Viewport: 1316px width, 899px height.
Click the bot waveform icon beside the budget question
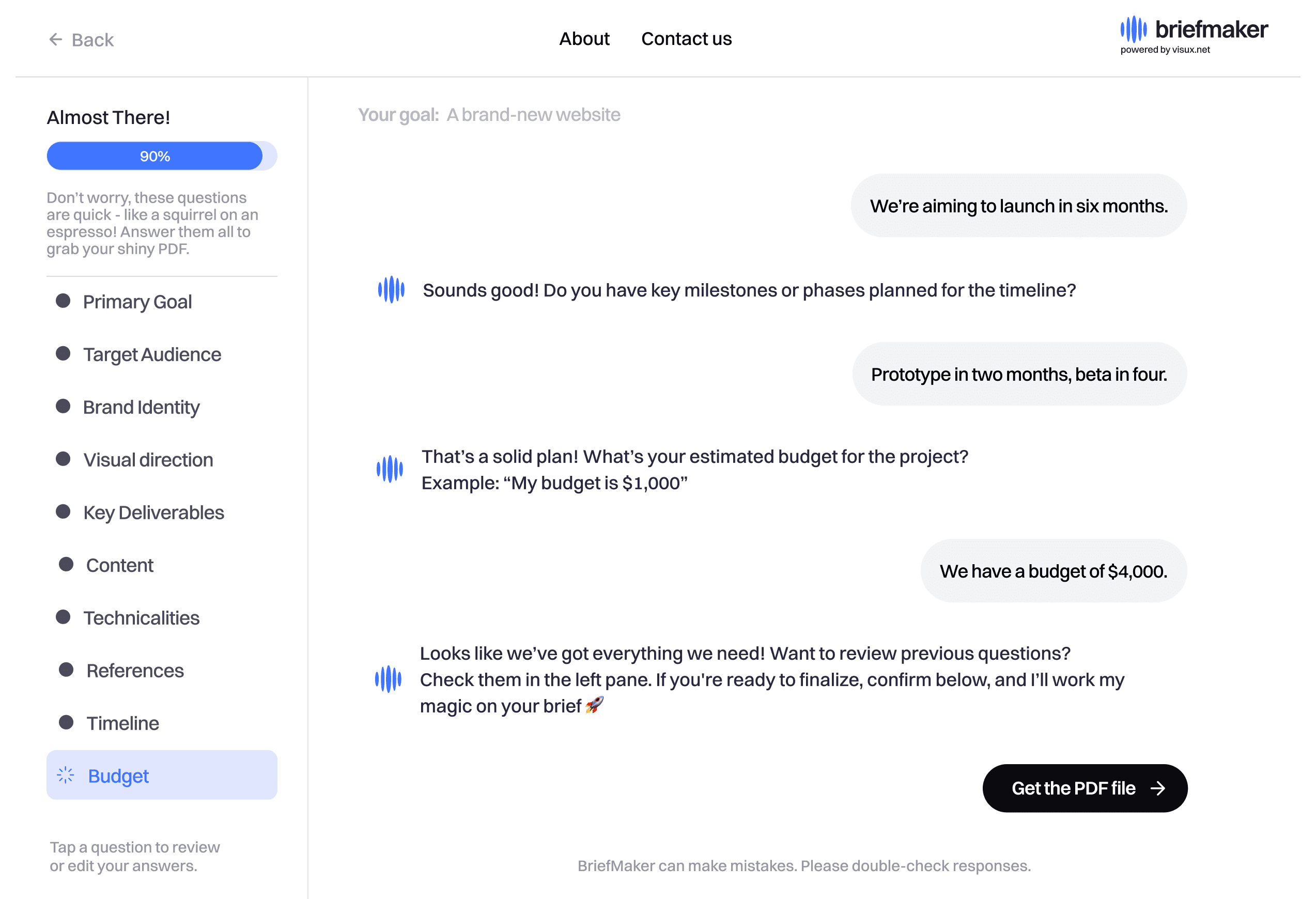click(x=390, y=469)
